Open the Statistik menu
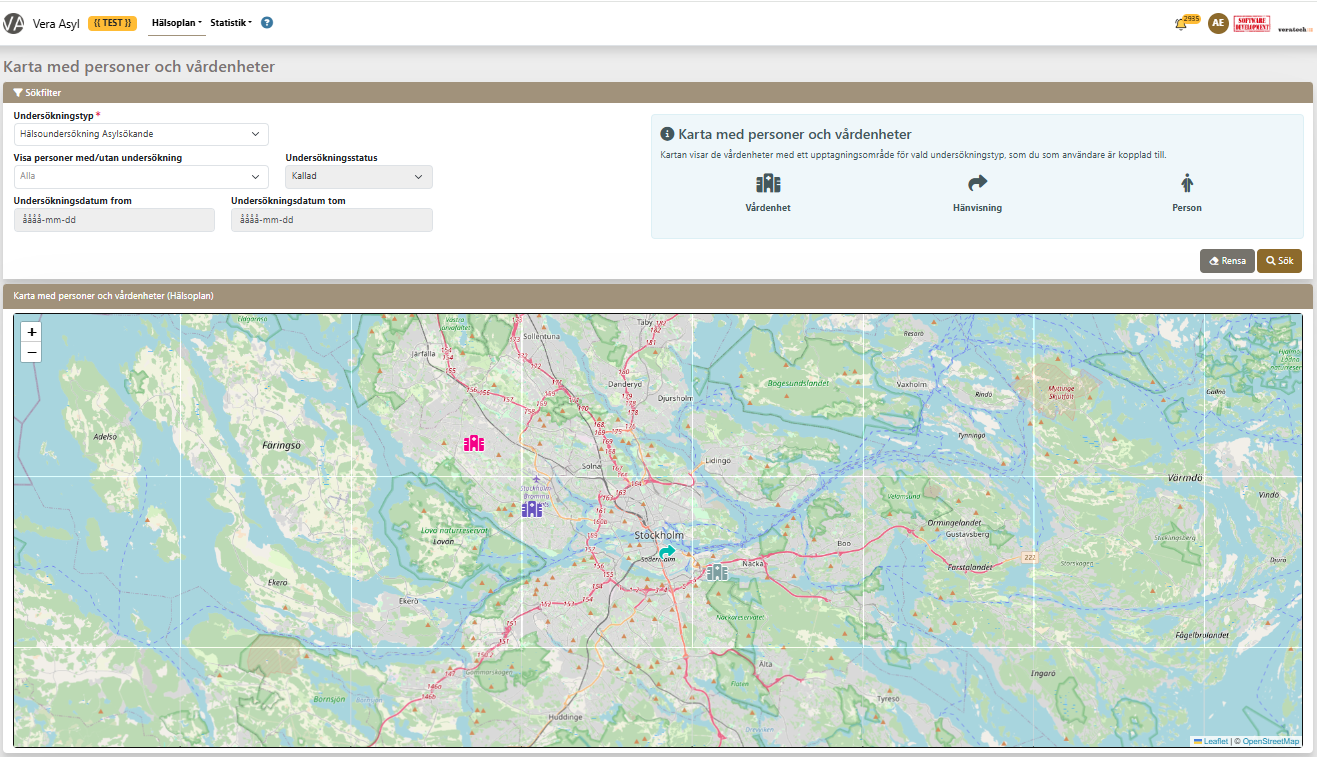Viewport: 1317px width, 757px height. [230, 23]
